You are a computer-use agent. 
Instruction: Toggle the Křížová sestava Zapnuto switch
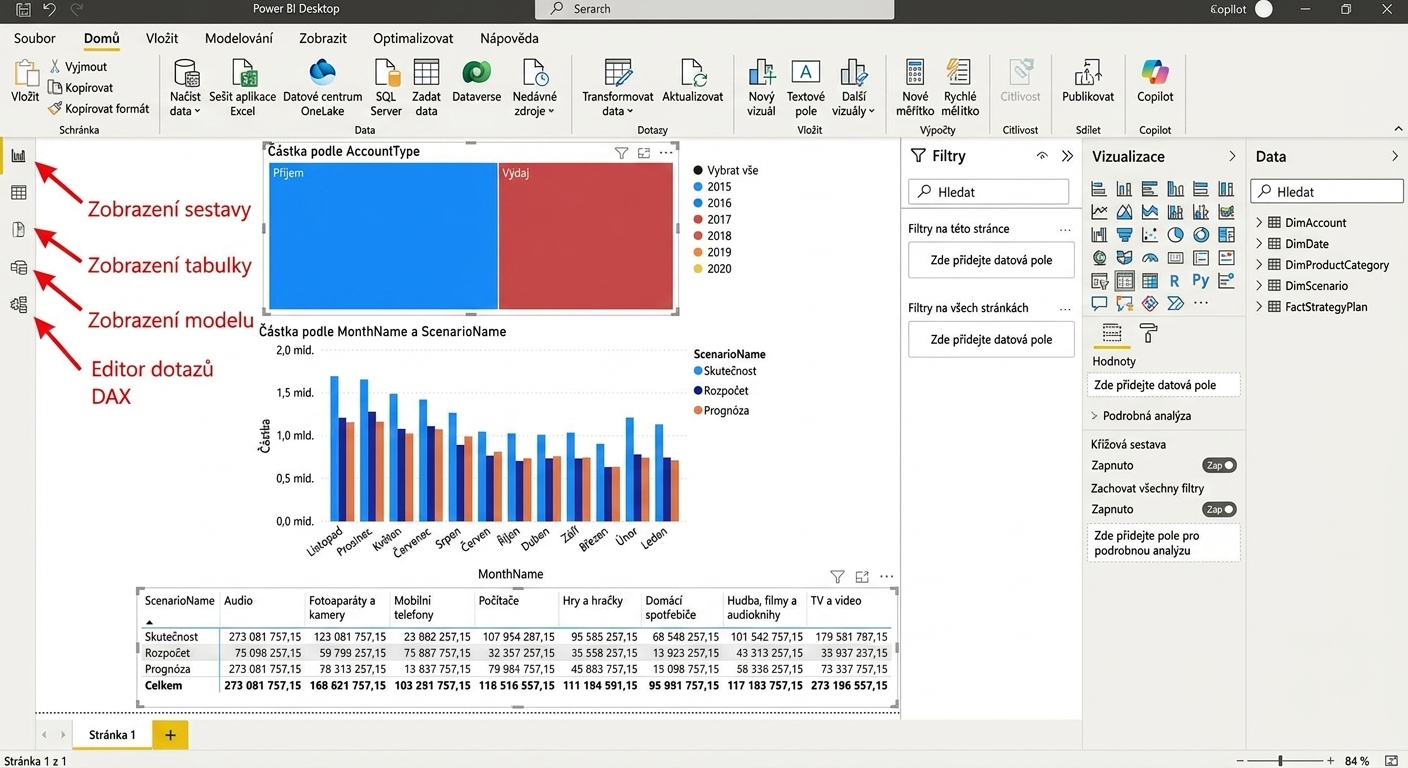click(1219, 465)
